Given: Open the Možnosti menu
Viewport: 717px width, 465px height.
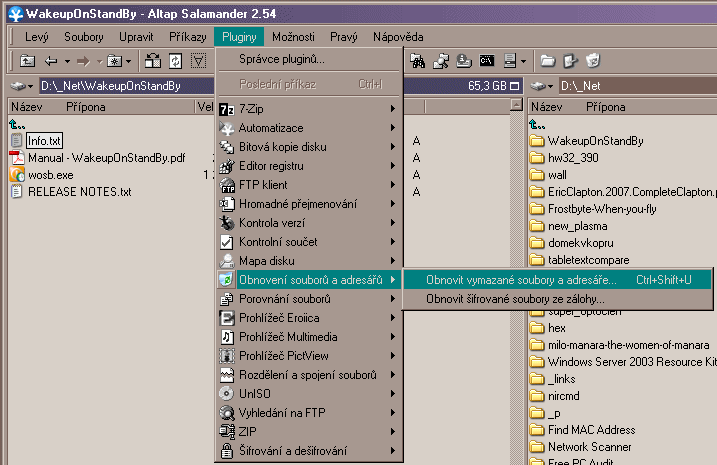Looking at the screenshot, I should (x=293, y=37).
